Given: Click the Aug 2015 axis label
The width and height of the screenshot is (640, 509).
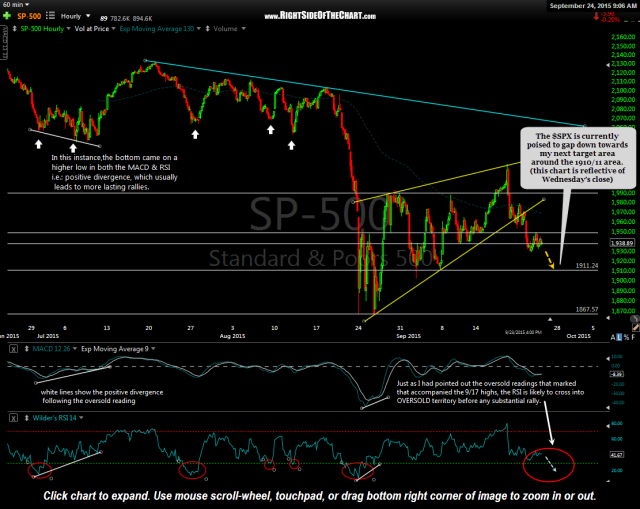Looking at the screenshot, I should pyautogui.click(x=232, y=336).
